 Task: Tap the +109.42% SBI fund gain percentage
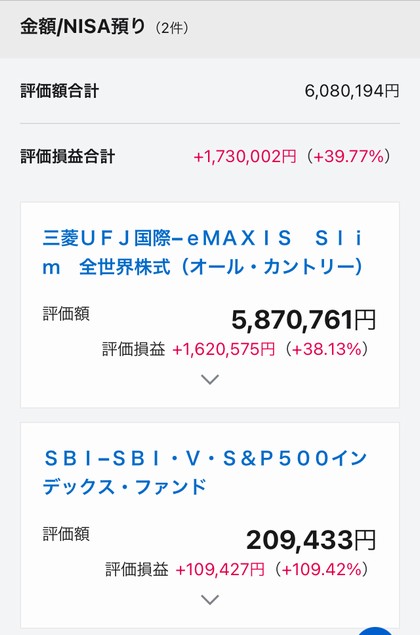tap(322, 569)
